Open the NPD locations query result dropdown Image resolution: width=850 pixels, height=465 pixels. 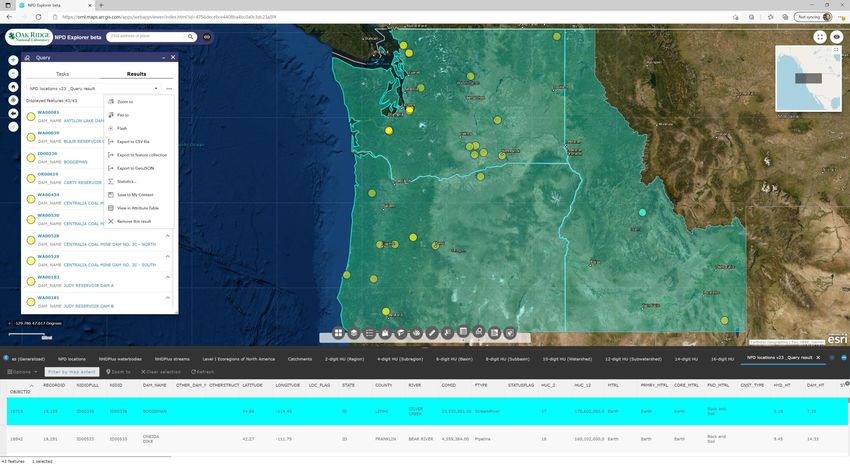coord(94,88)
